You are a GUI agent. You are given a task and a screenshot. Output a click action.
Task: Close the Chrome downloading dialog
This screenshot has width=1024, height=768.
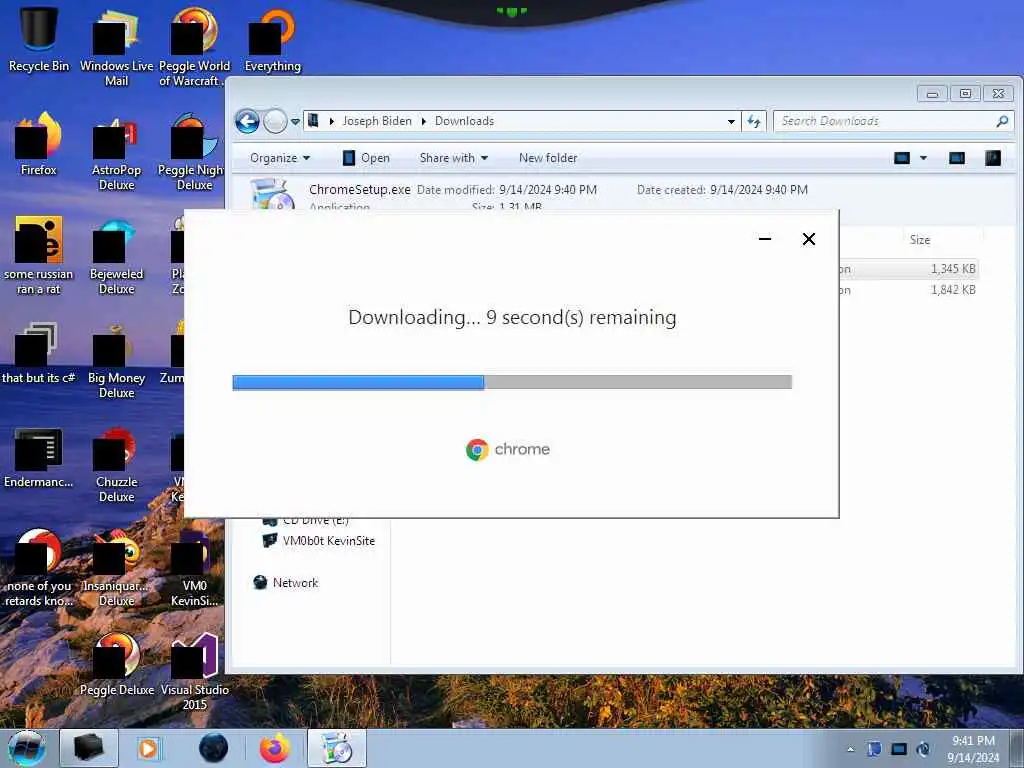[808, 239]
